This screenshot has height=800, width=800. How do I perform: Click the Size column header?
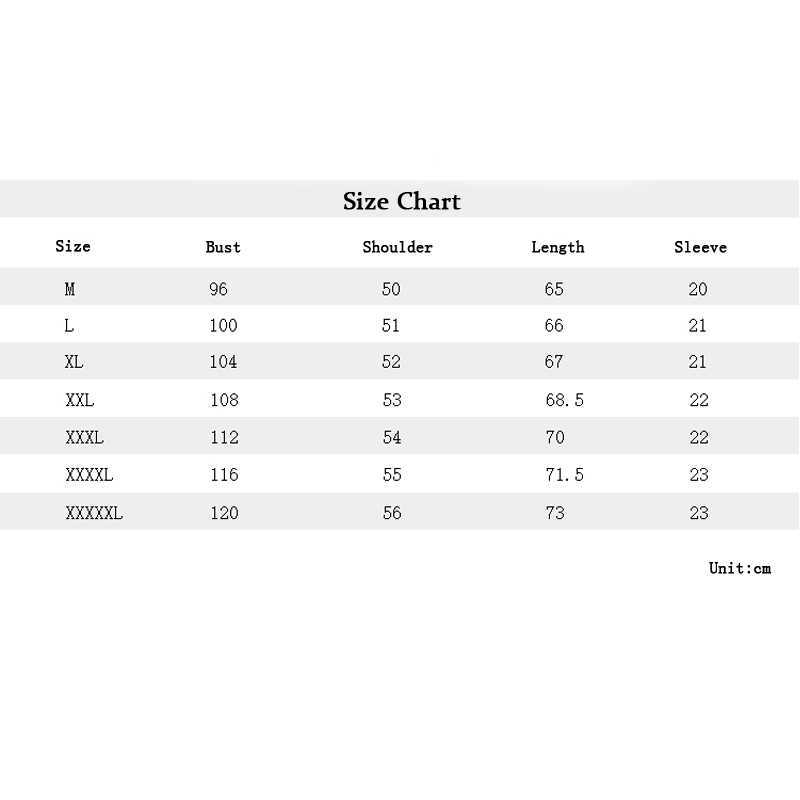point(73,246)
